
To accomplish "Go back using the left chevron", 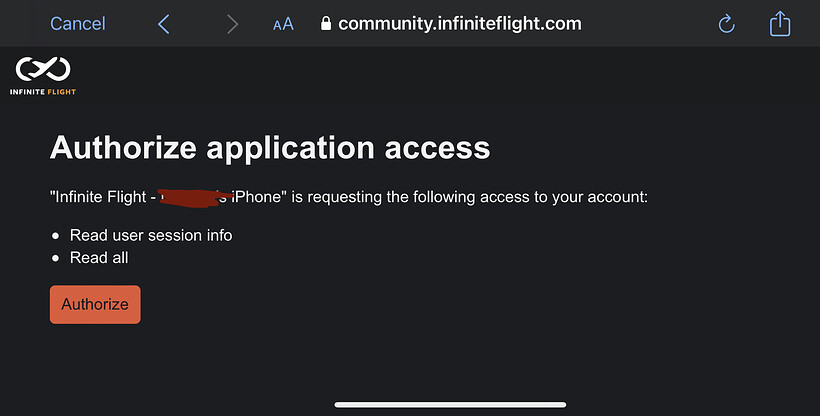I will (164, 24).
